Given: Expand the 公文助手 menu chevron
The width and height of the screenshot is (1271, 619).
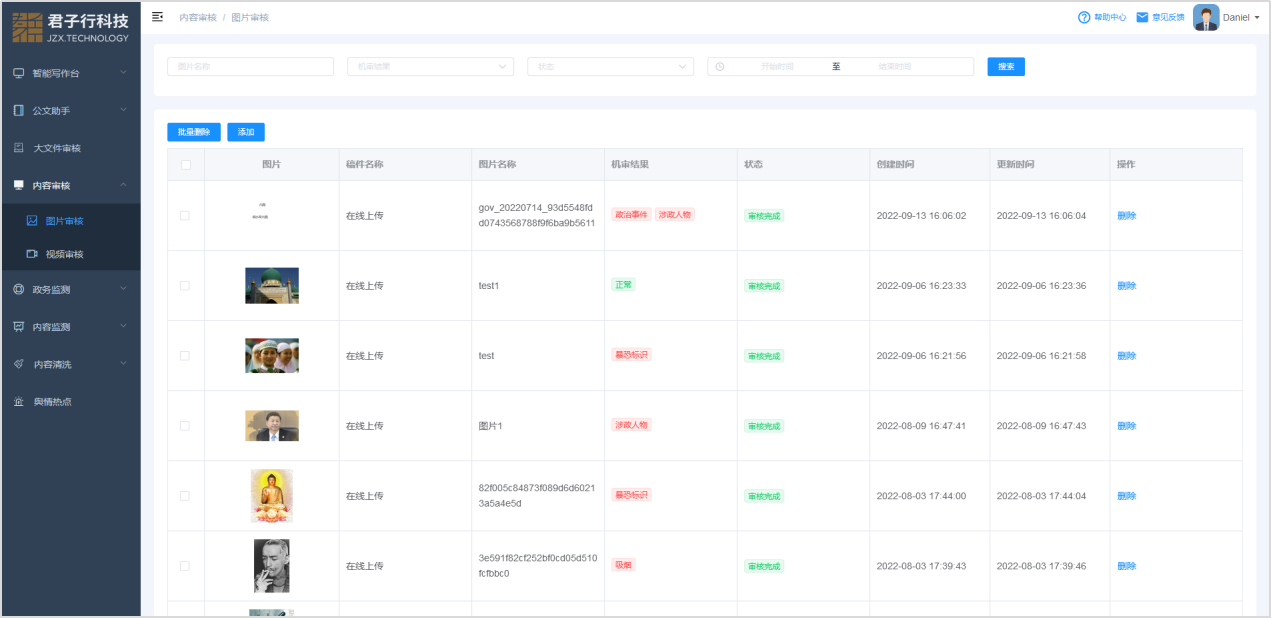Looking at the screenshot, I should coord(123,110).
